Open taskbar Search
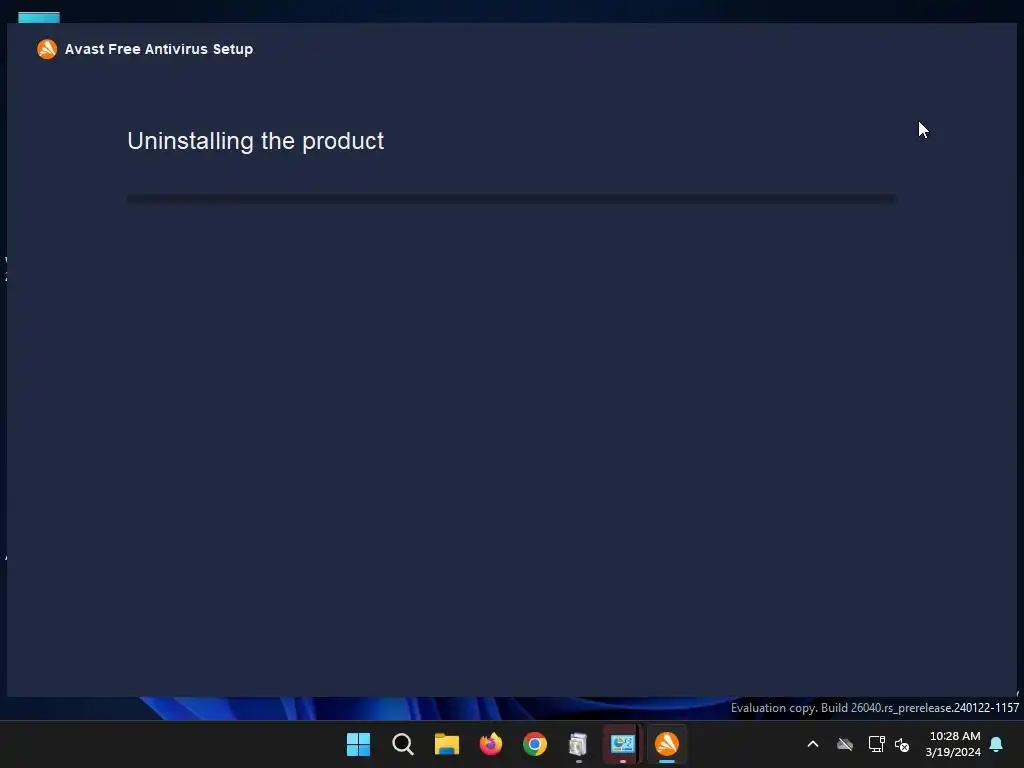This screenshot has height=768, width=1024. pos(403,744)
